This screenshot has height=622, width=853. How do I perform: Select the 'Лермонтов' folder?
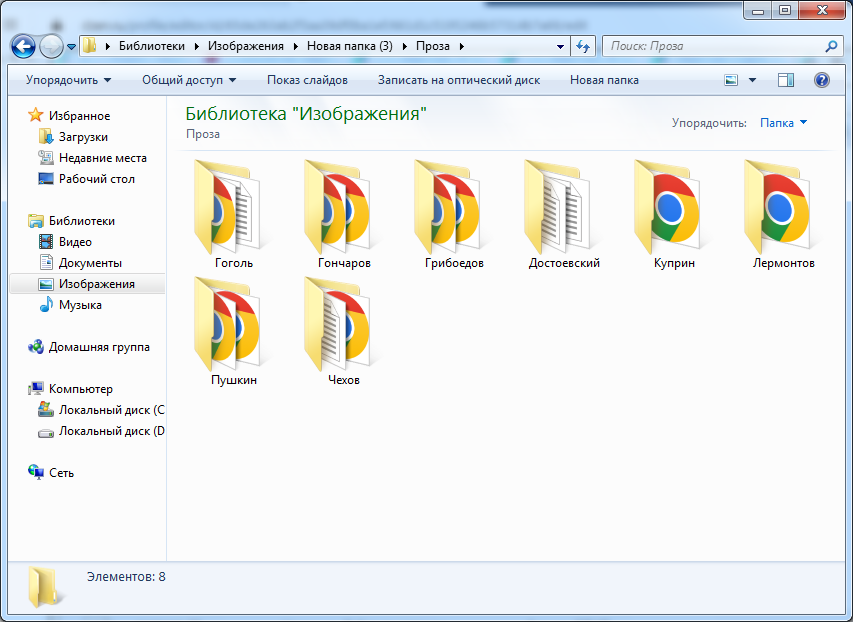784,214
